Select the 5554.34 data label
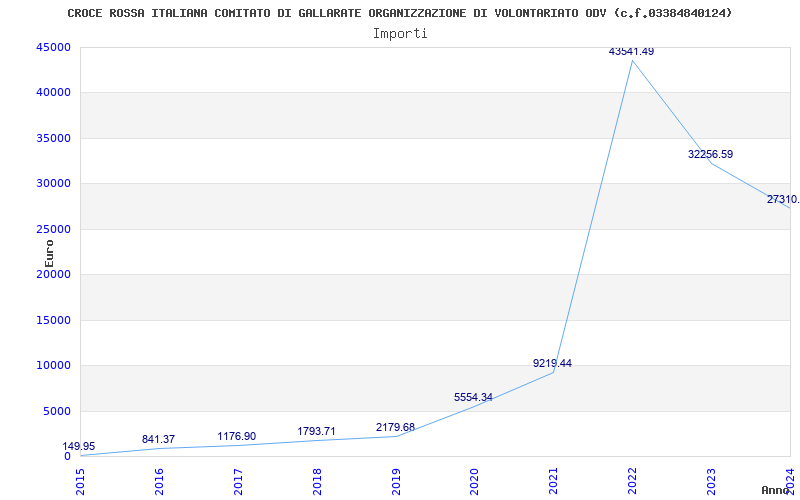Screen dimensions: 800x500 (473, 397)
